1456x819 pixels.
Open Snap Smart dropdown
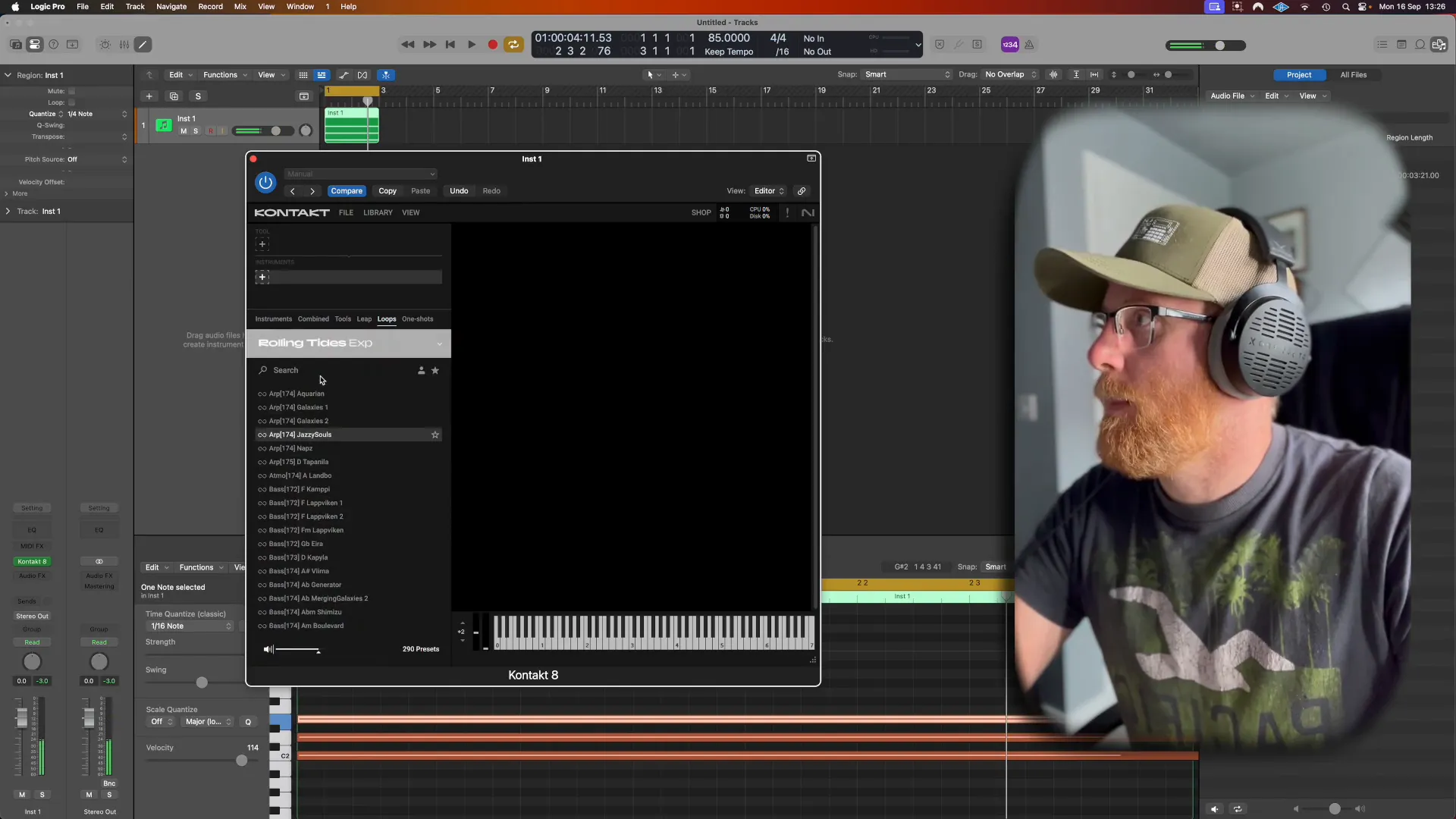907,74
